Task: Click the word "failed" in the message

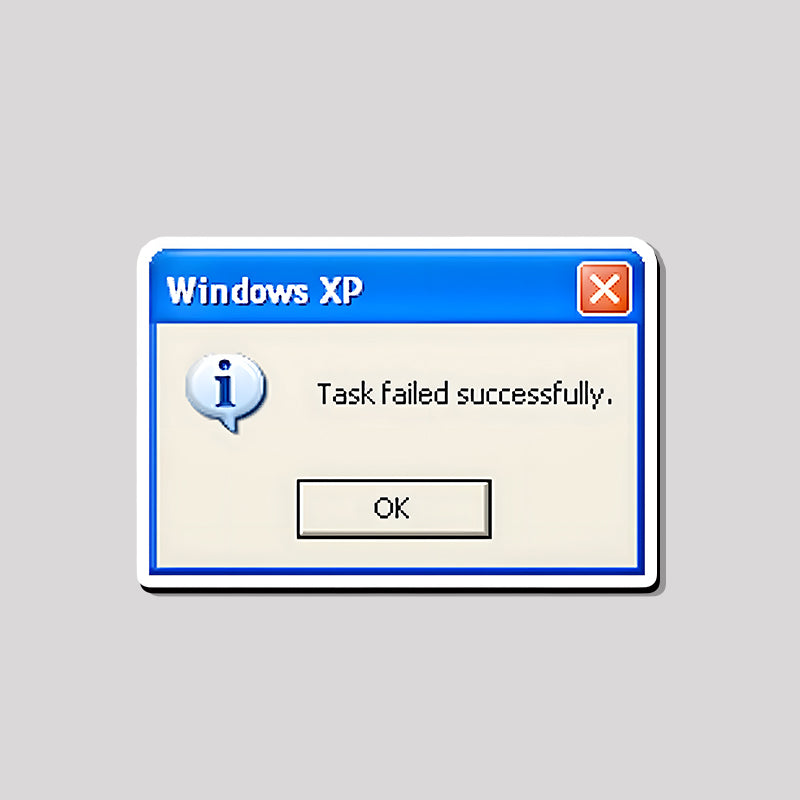Action: (415, 393)
